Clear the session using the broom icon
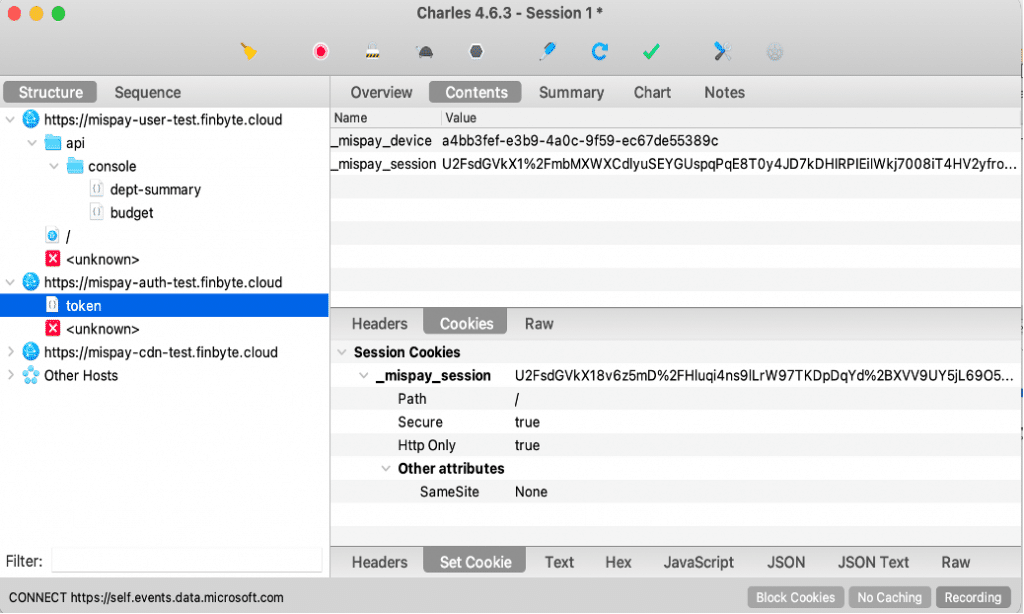The width and height of the screenshot is (1024, 614). pos(247,50)
